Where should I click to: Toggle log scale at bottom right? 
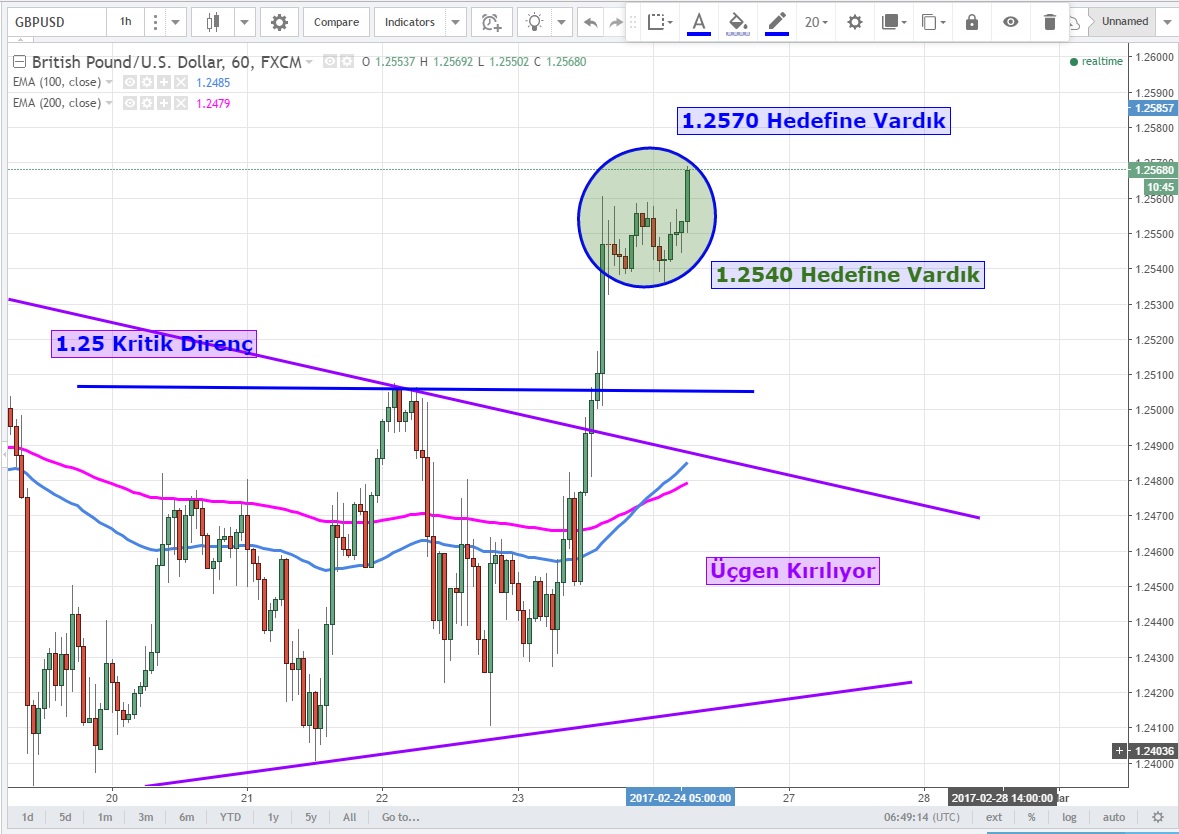(x=1069, y=817)
